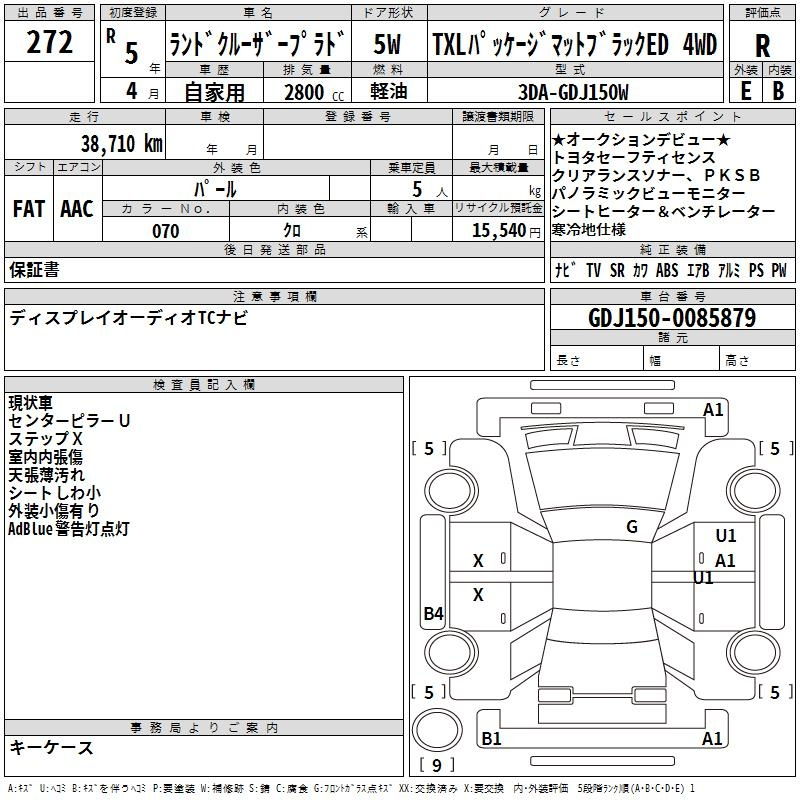Select door type 5W
This screenshot has width=800, height=800.
tap(387, 44)
